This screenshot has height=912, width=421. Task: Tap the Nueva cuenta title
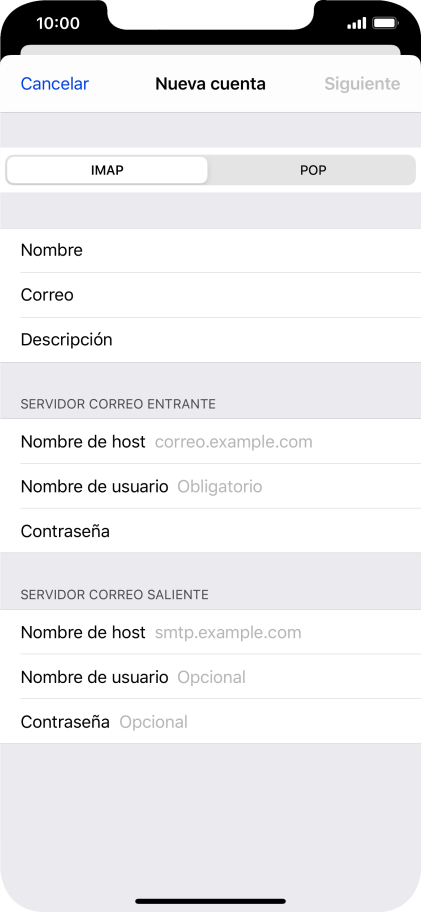pyautogui.click(x=210, y=84)
